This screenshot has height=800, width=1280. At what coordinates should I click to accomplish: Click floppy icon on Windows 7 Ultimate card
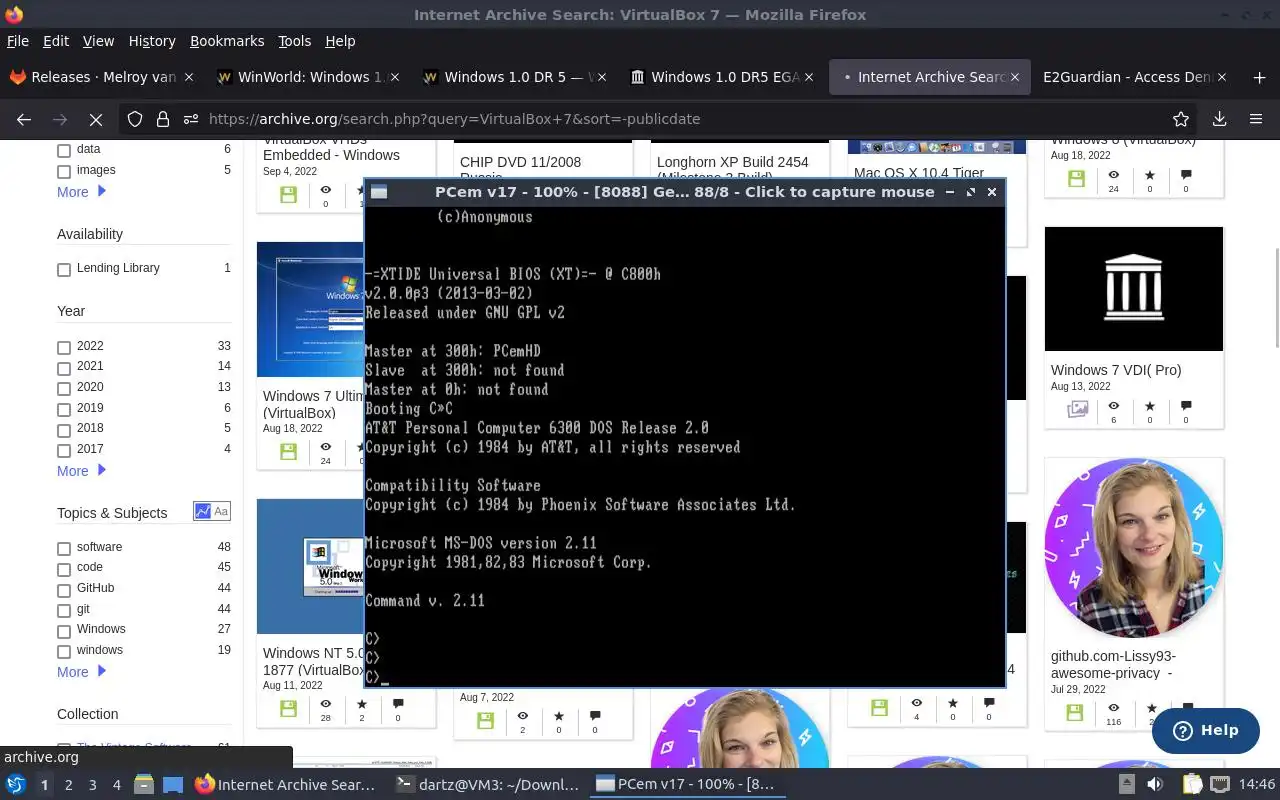click(x=288, y=452)
